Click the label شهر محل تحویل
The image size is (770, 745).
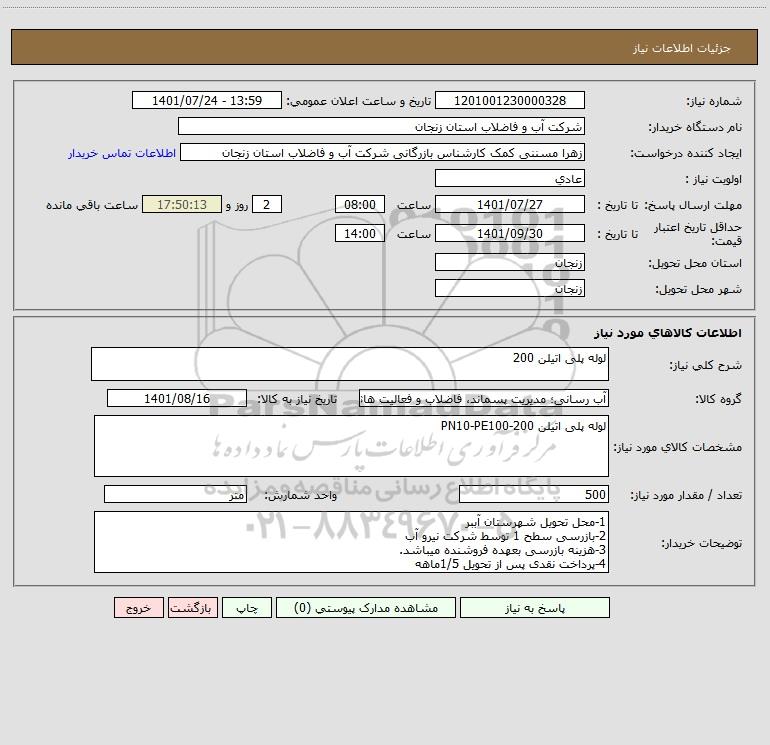[699, 290]
